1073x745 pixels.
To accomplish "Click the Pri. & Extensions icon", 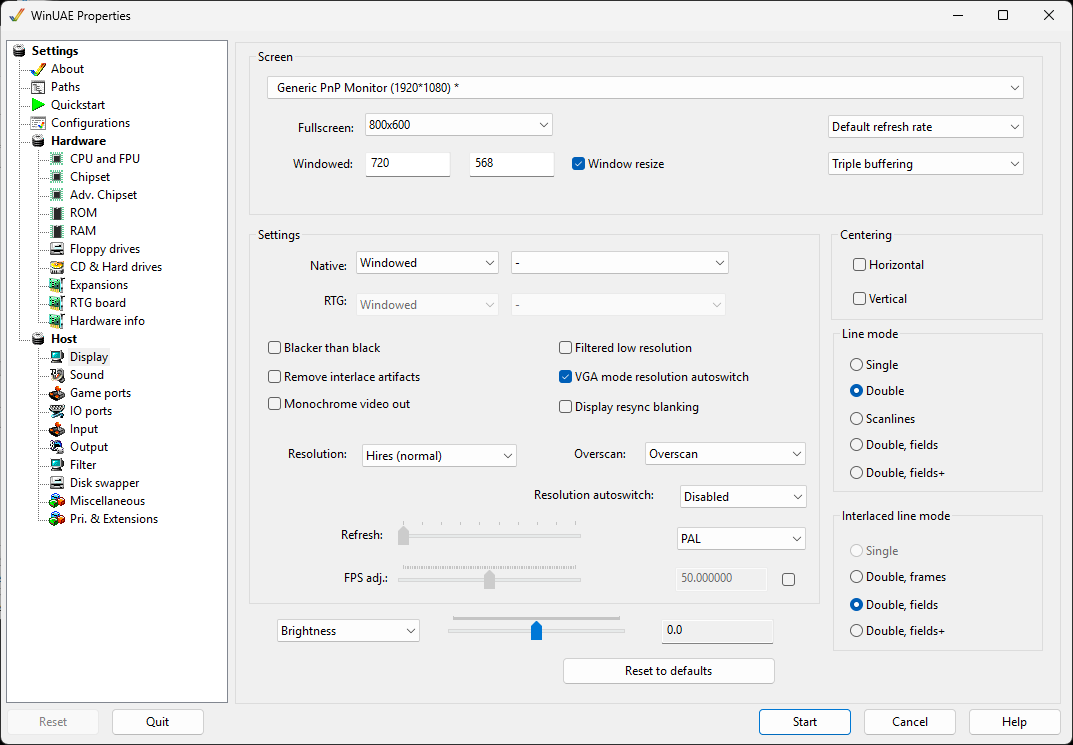I will 57,519.
